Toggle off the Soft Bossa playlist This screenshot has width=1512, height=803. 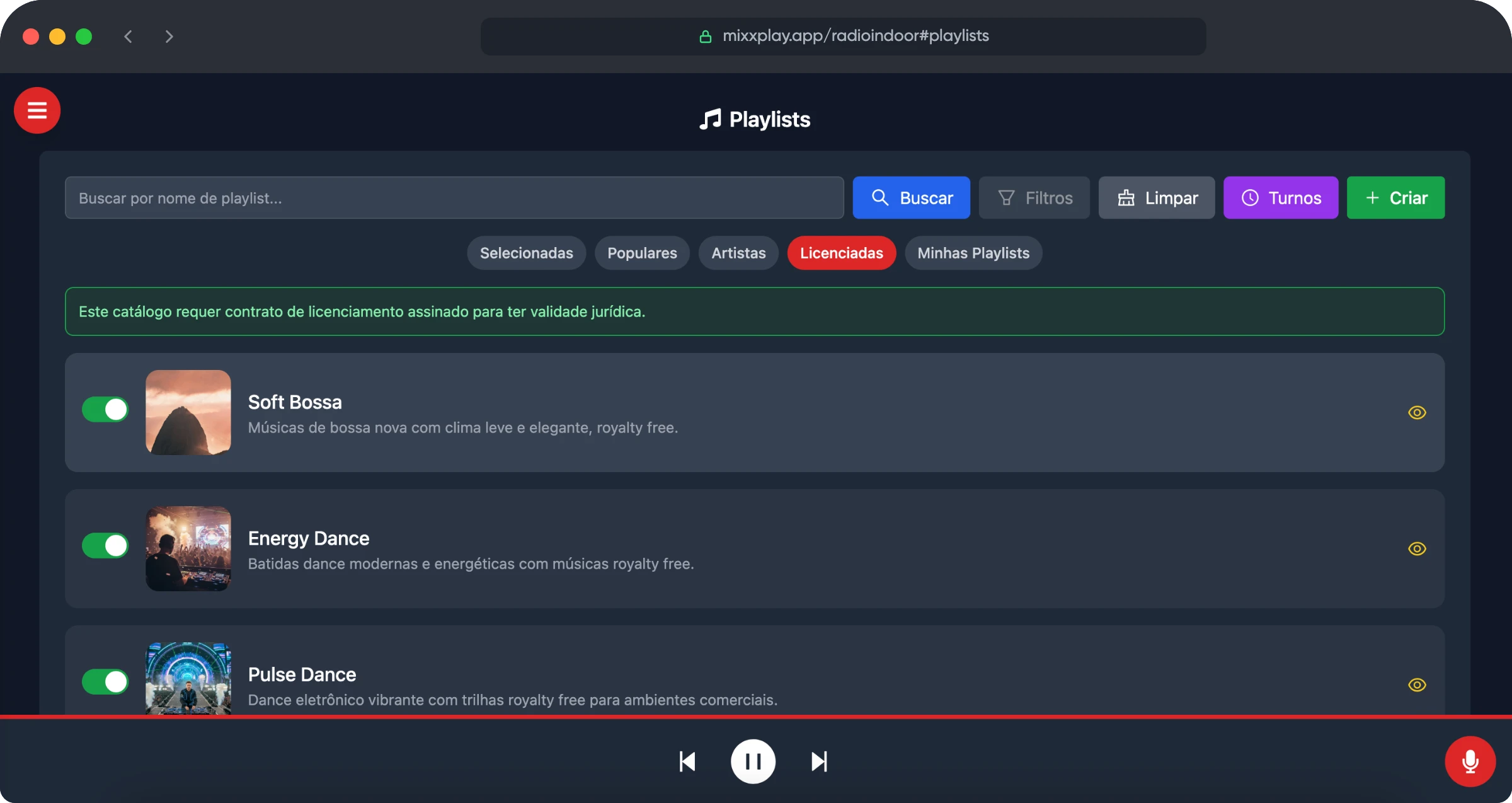point(105,410)
